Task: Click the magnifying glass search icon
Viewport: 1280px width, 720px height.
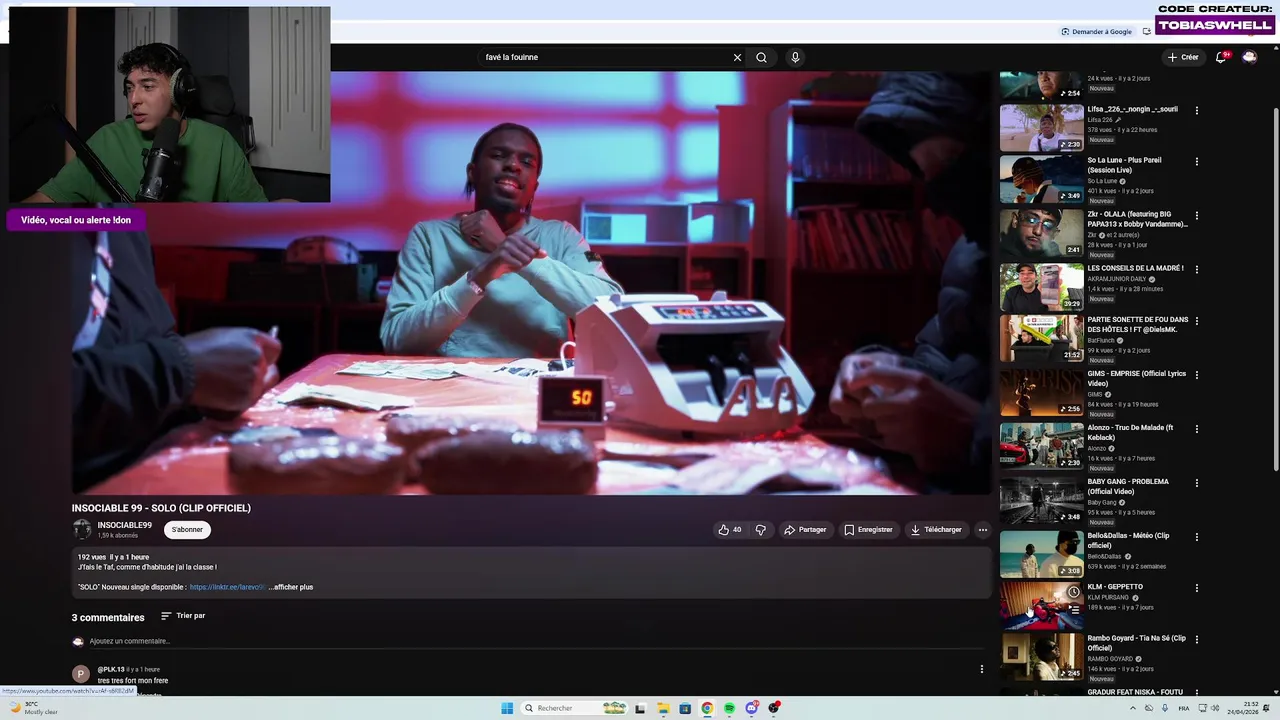Action: [x=761, y=57]
